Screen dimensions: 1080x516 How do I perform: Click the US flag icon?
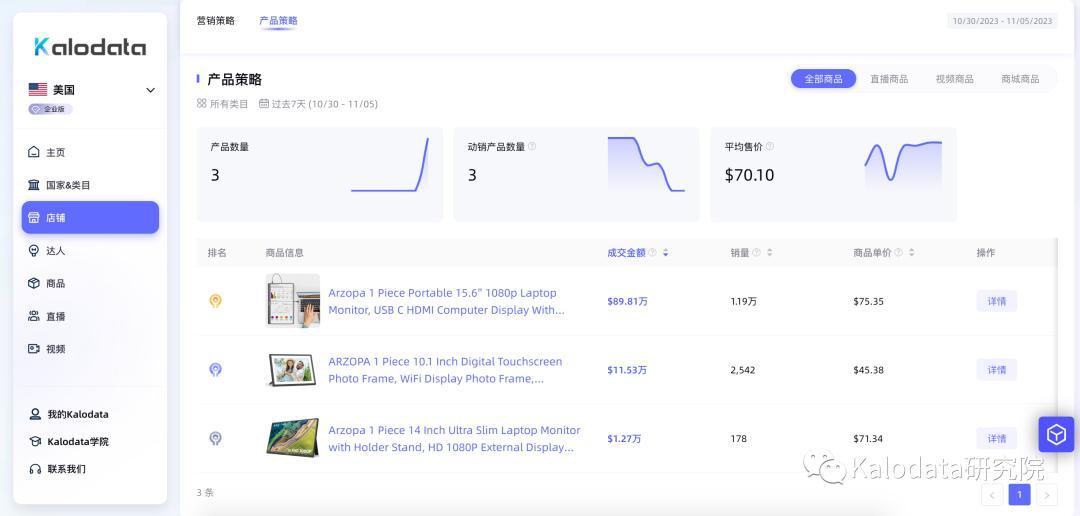point(38,90)
